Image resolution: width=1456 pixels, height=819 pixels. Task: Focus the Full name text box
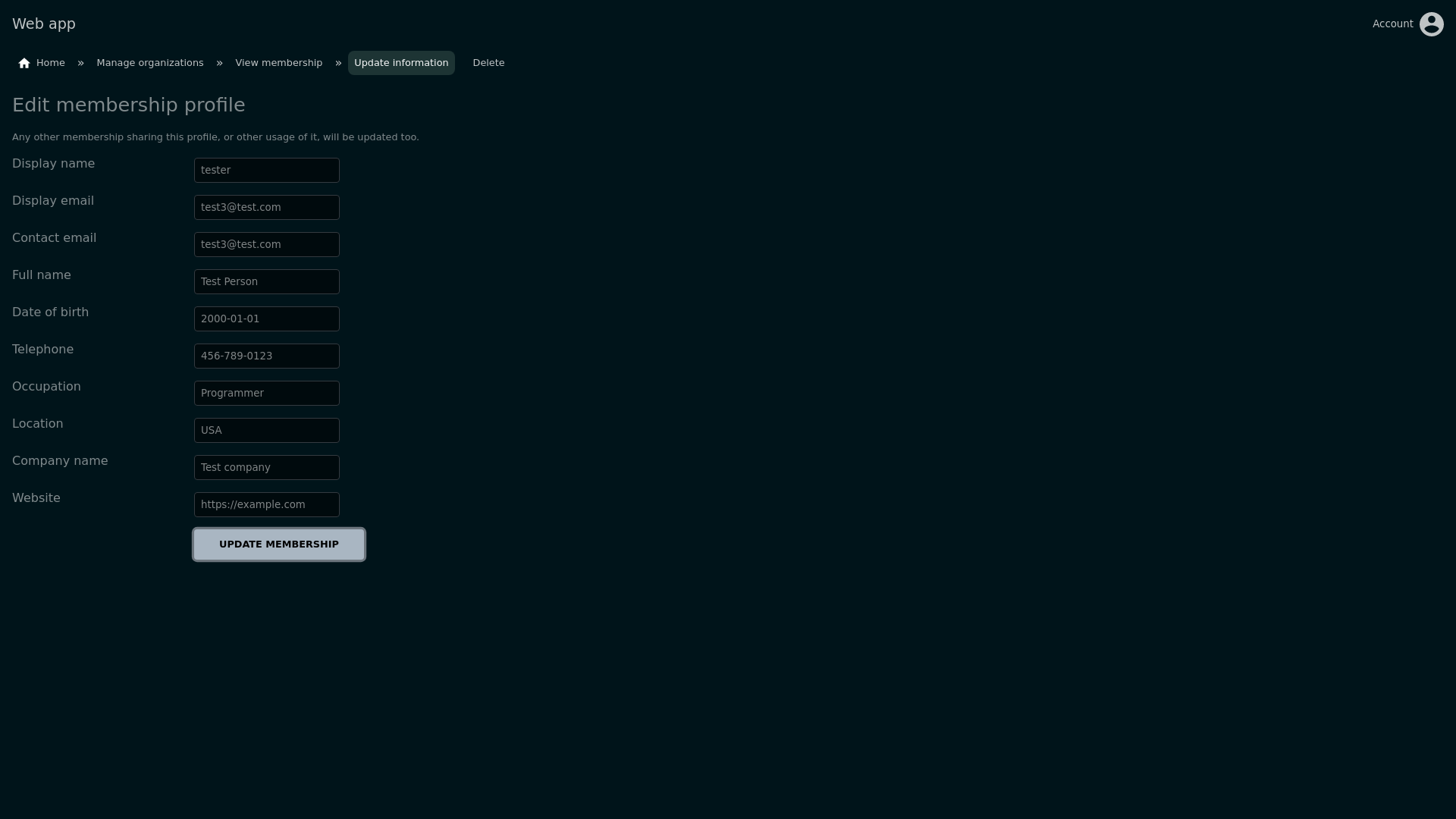(x=266, y=281)
